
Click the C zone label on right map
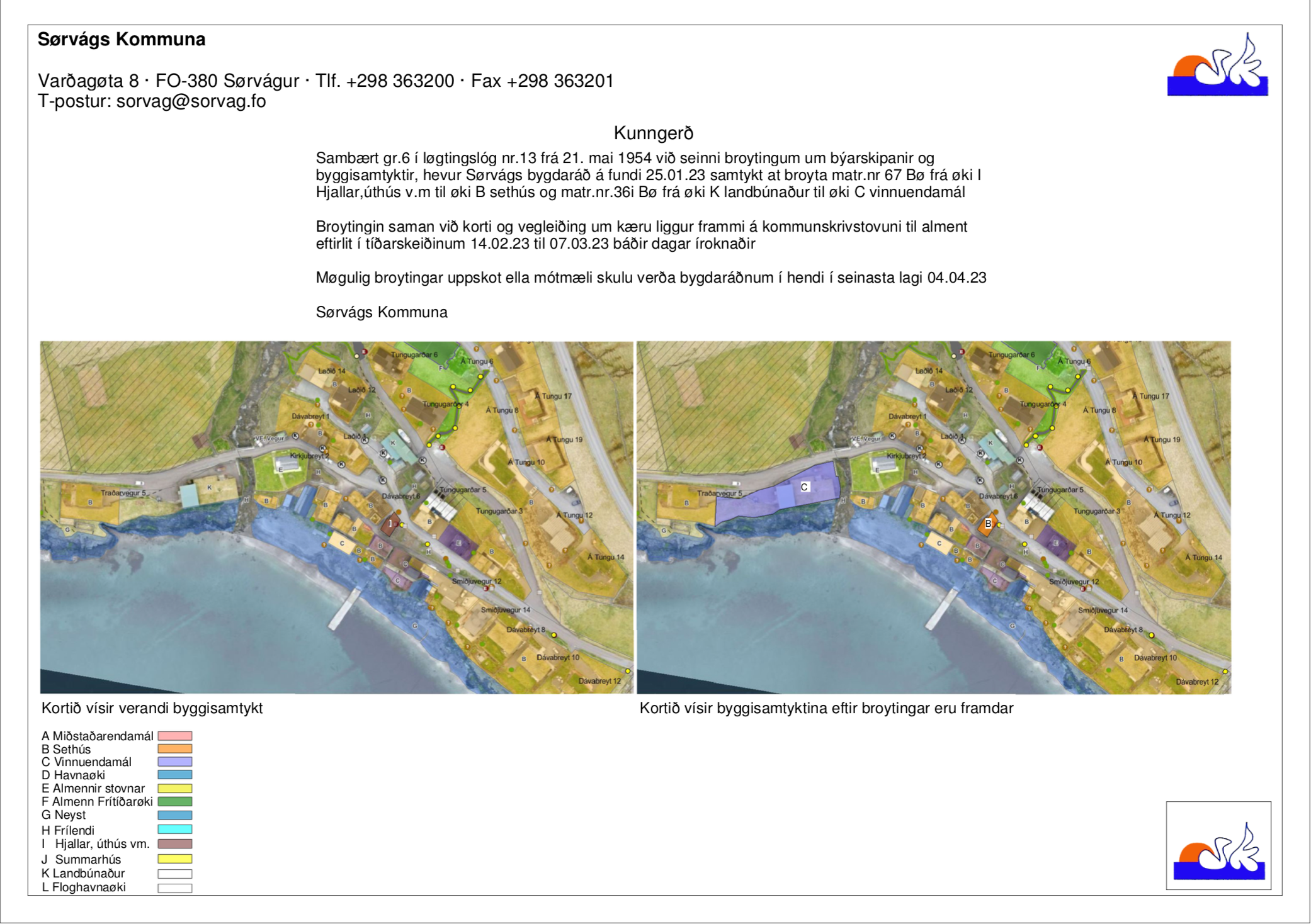pyautogui.click(x=804, y=487)
